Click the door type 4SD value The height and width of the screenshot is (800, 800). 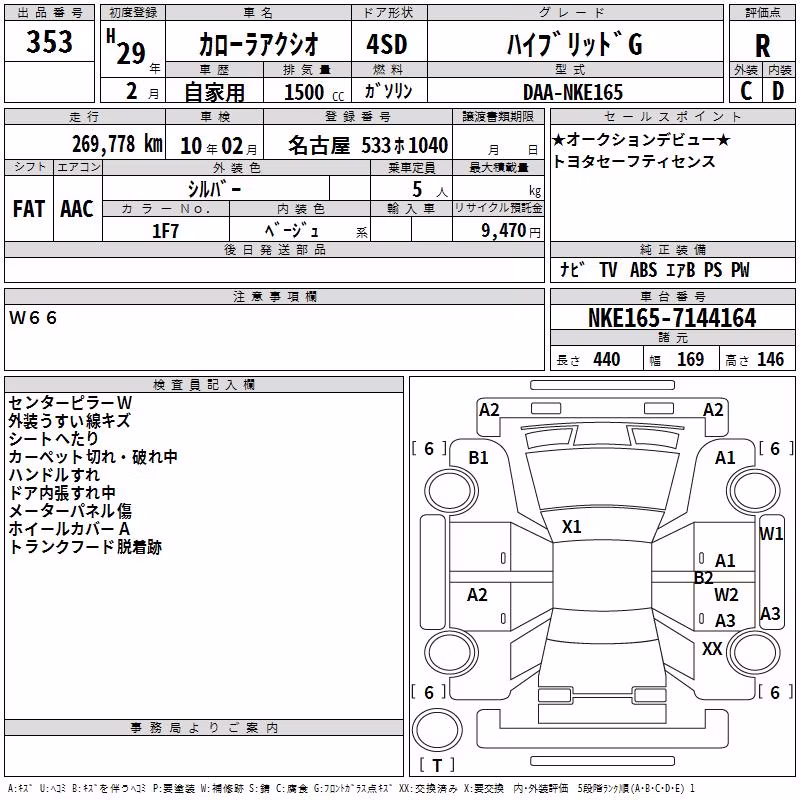[x=387, y=44]
